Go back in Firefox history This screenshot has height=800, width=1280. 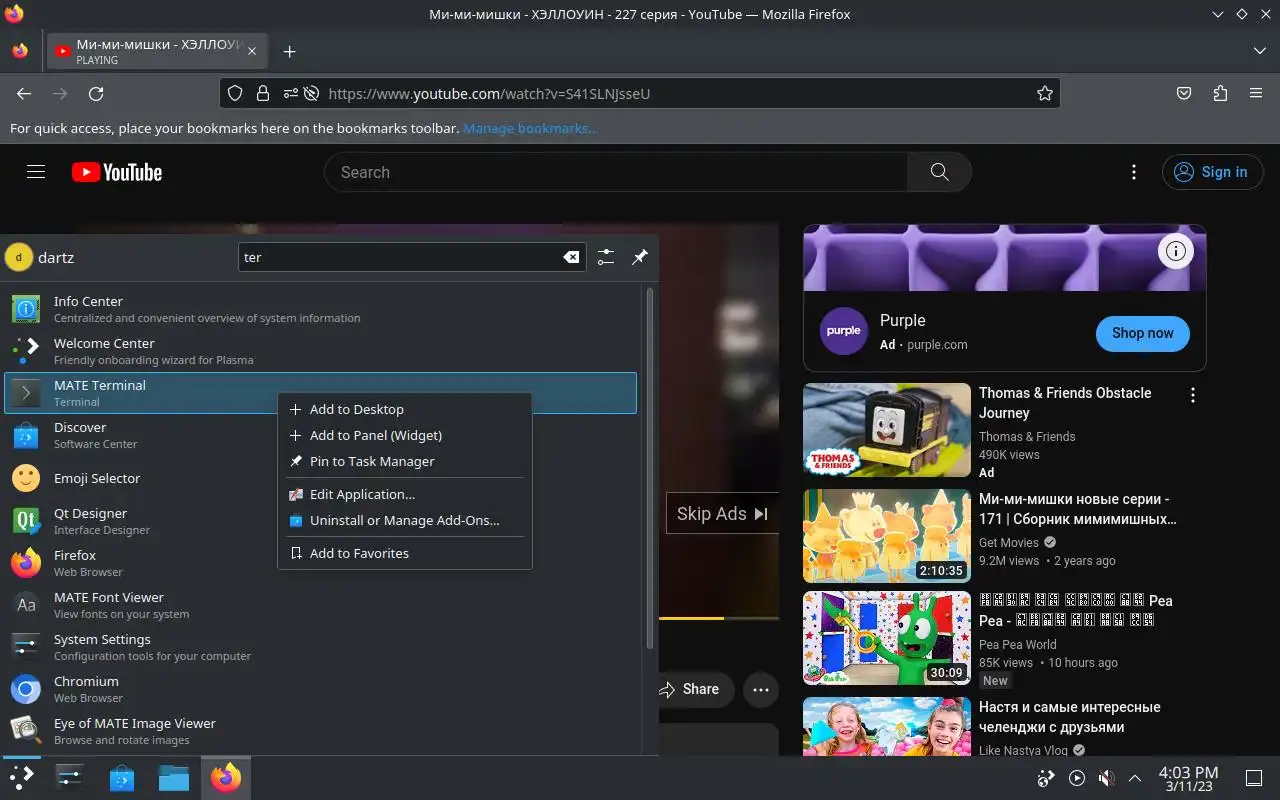[x=24, y=93]
